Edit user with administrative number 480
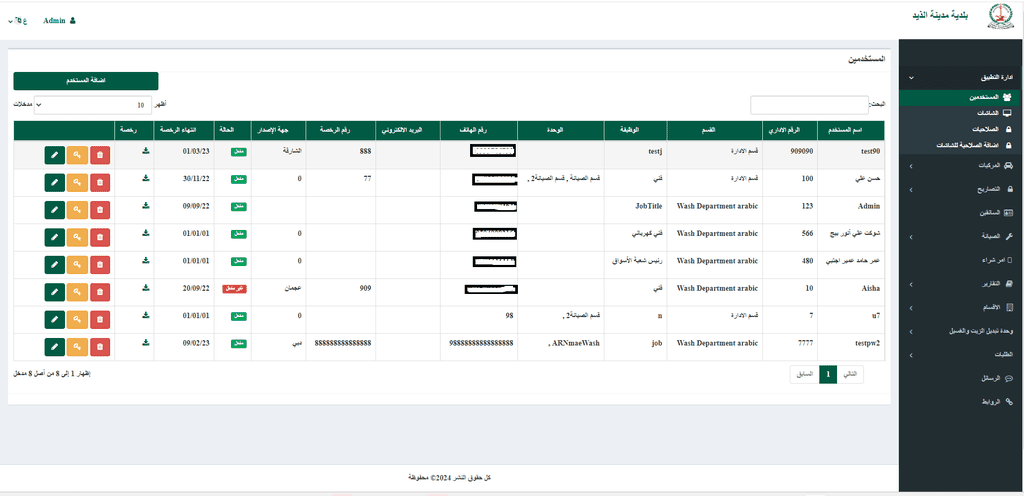This screenshot has width=1024, height=496. pos(55,265)
